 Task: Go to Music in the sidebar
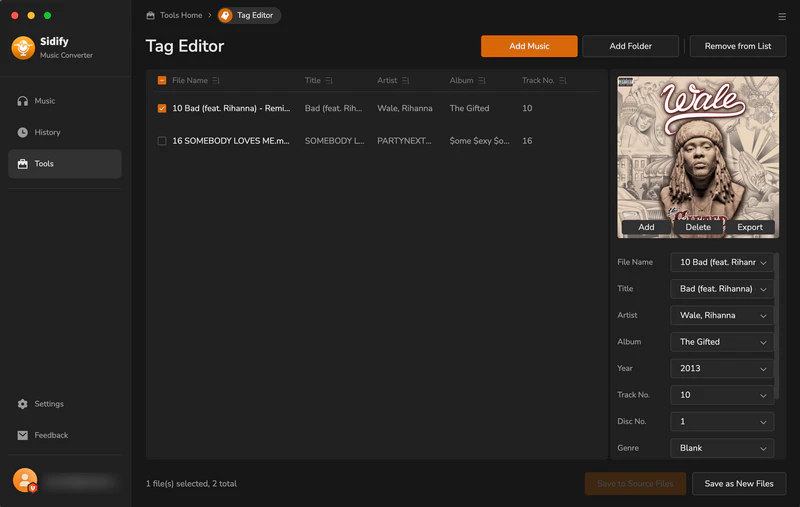click(65, 101)
